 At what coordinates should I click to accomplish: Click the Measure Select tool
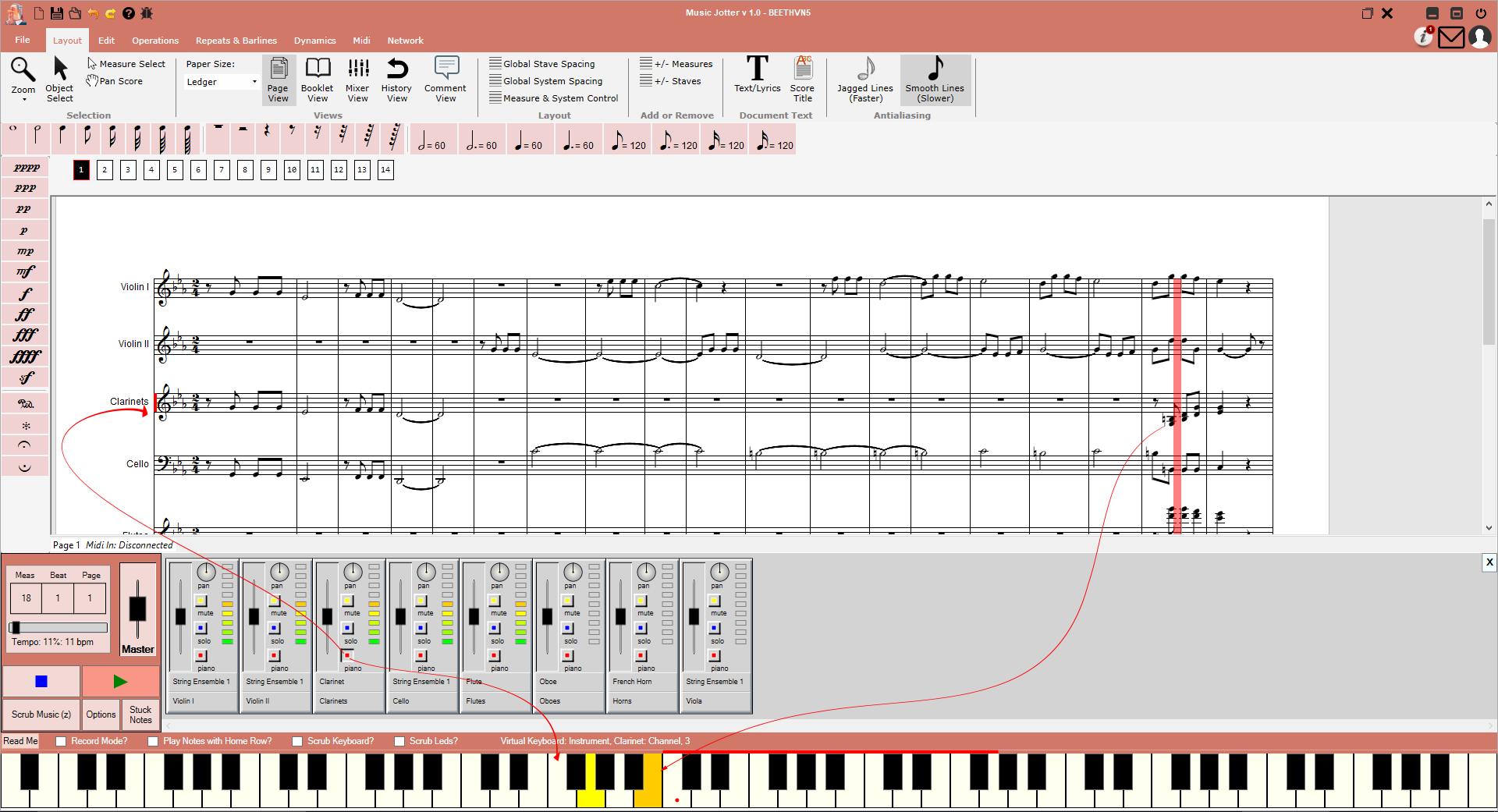(x=127, y=63)
